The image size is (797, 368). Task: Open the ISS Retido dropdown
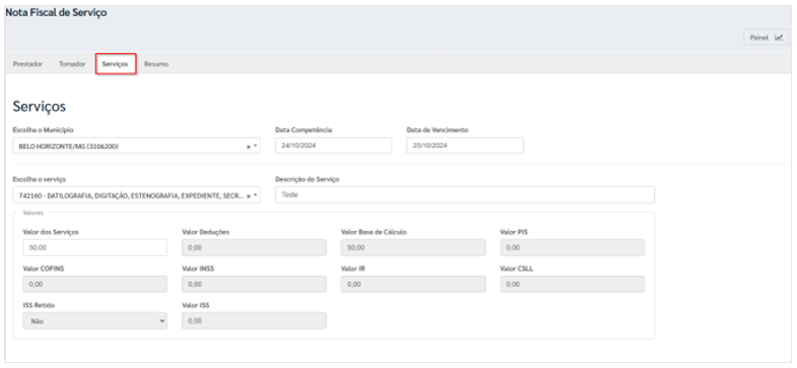coord(95,321)
